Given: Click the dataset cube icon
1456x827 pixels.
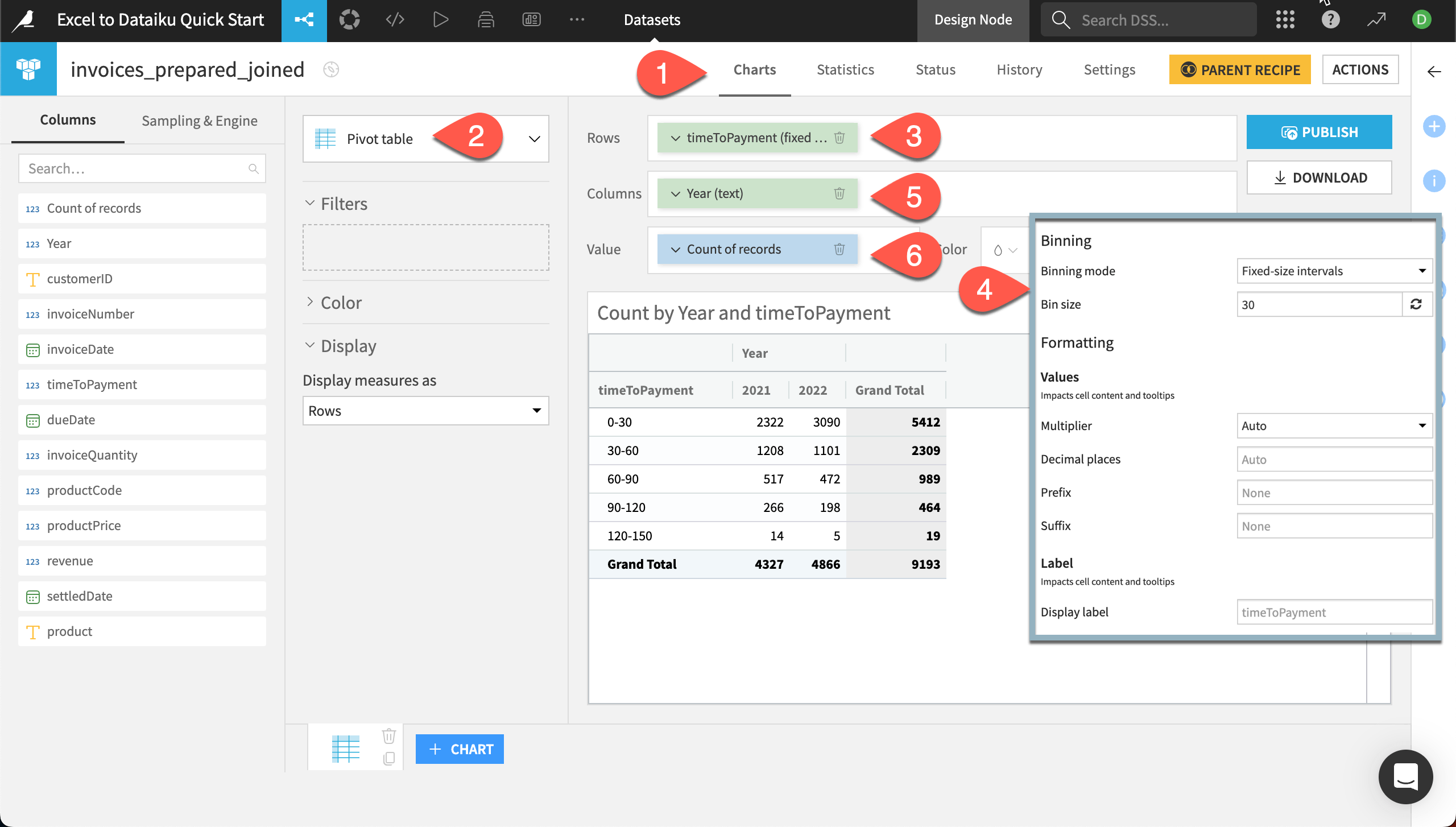Looking at the screenshot, I should click(28, 69).
